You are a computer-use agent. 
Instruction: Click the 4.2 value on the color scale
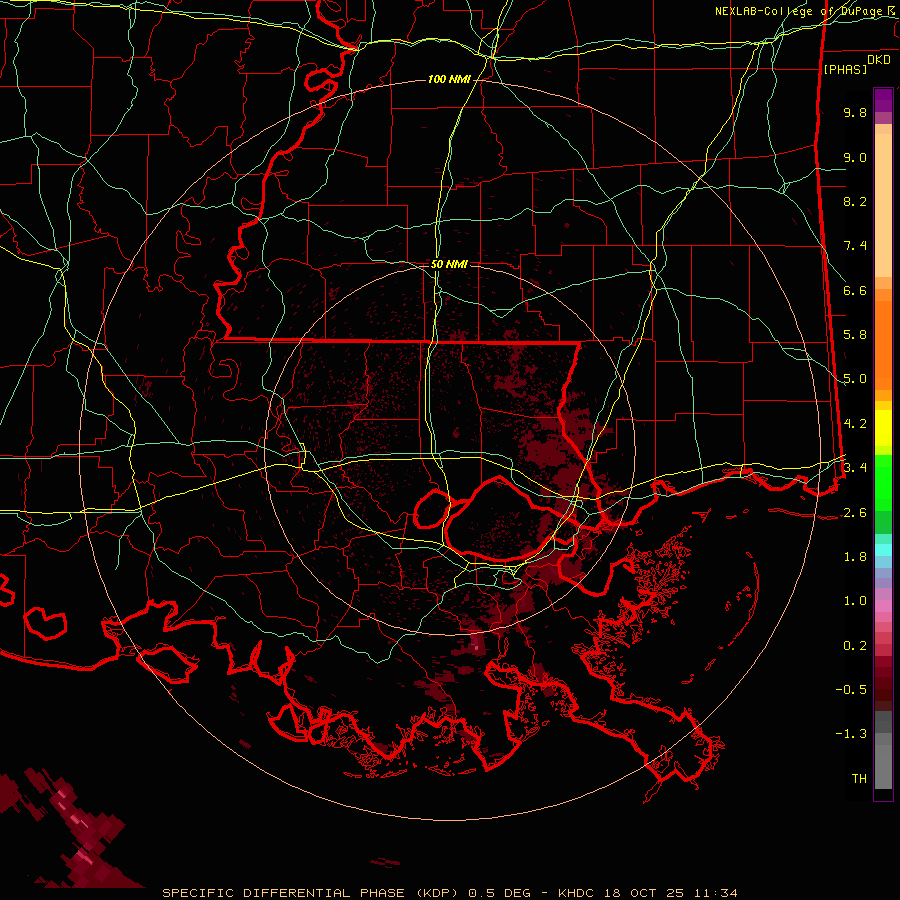tap(855, 424)
